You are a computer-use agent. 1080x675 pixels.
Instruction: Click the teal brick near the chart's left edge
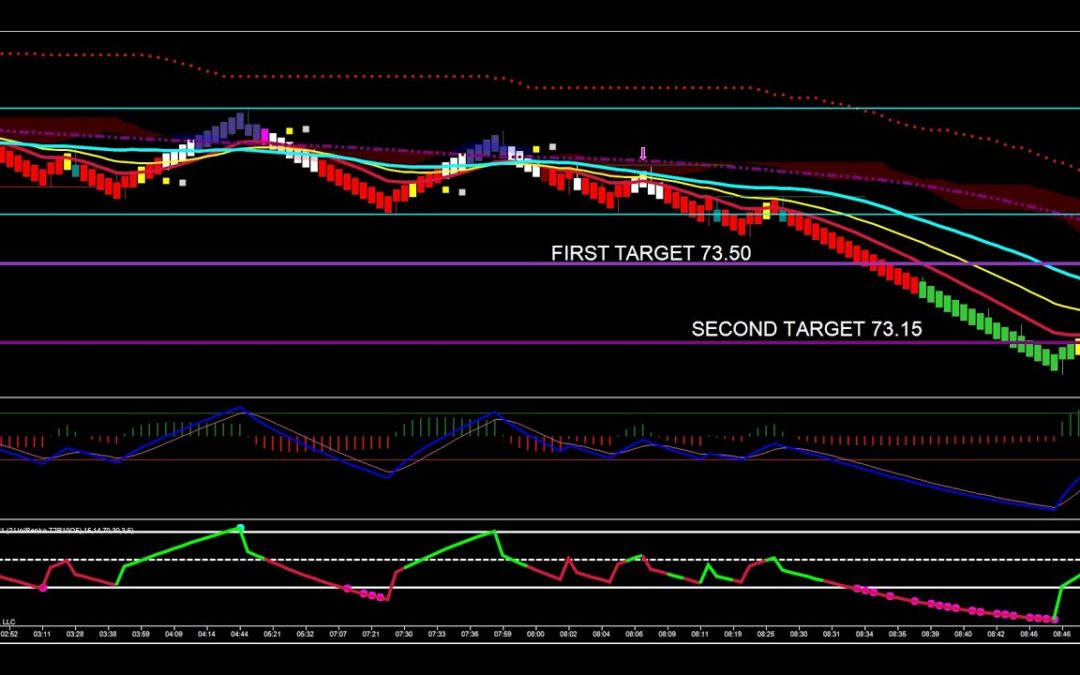point(76,170)
